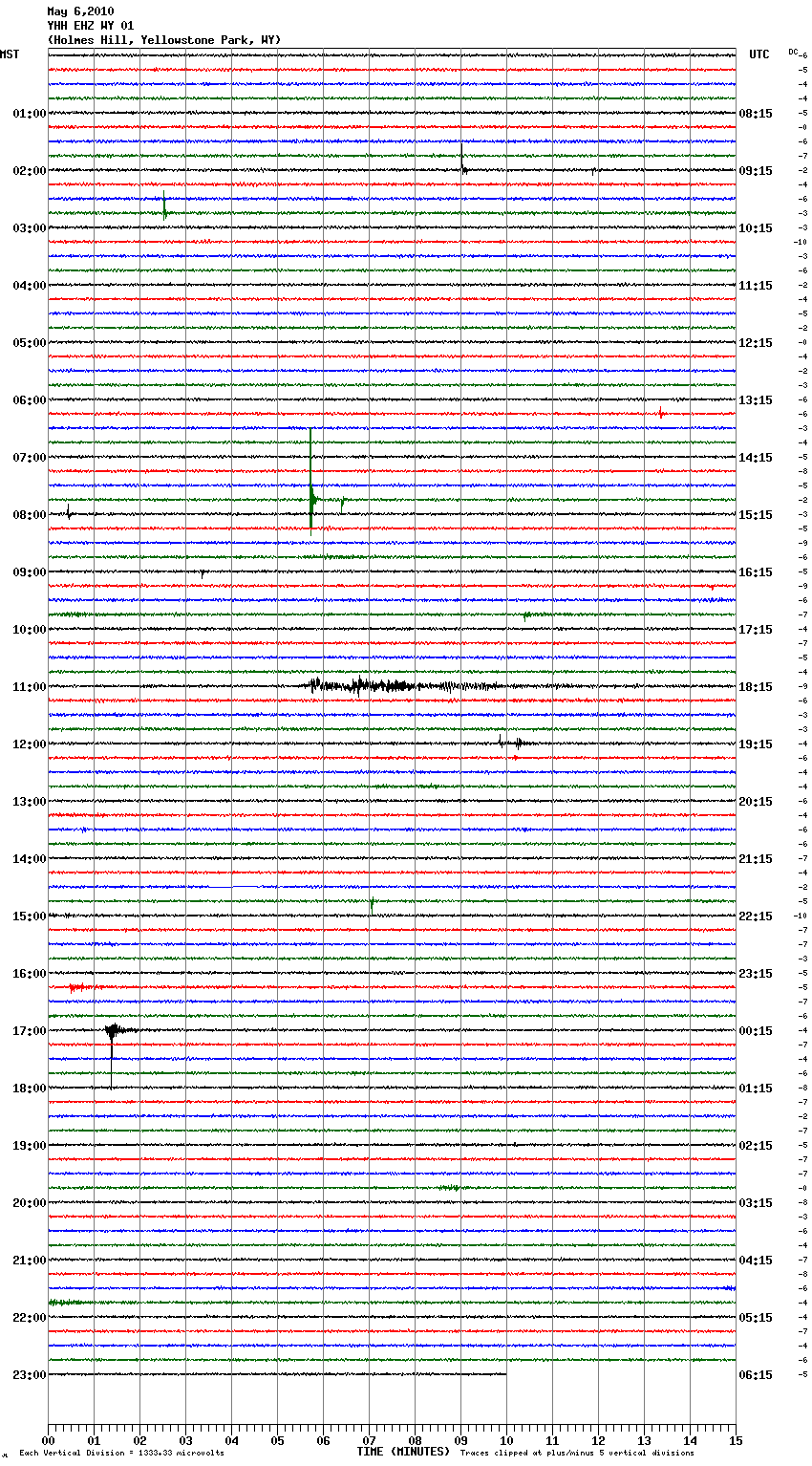
Task: Select the 07:00 MST time label
Action: pyautogui.click(x=29, y=458)
